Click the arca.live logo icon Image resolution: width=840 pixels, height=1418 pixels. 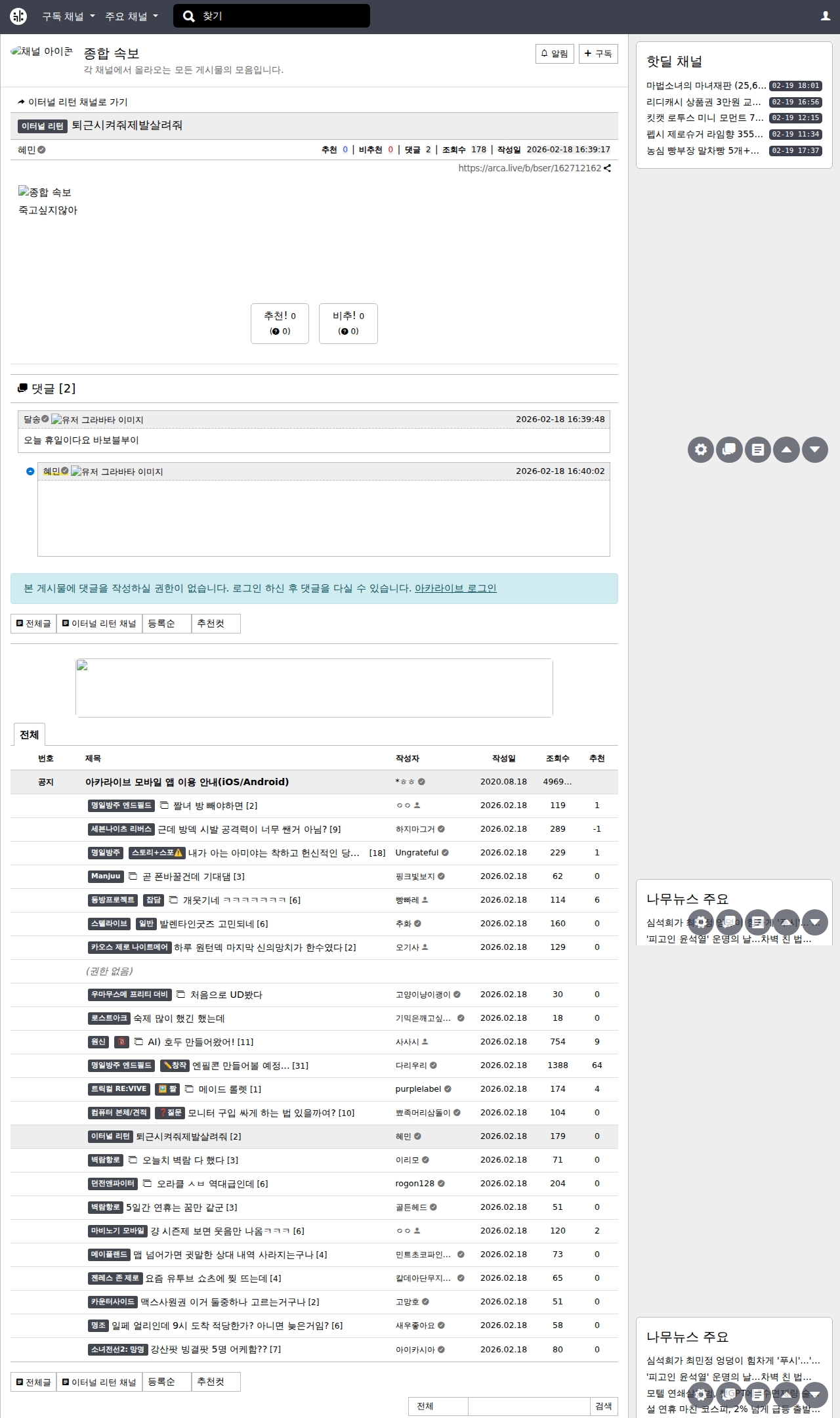click(x=18, y=16)
